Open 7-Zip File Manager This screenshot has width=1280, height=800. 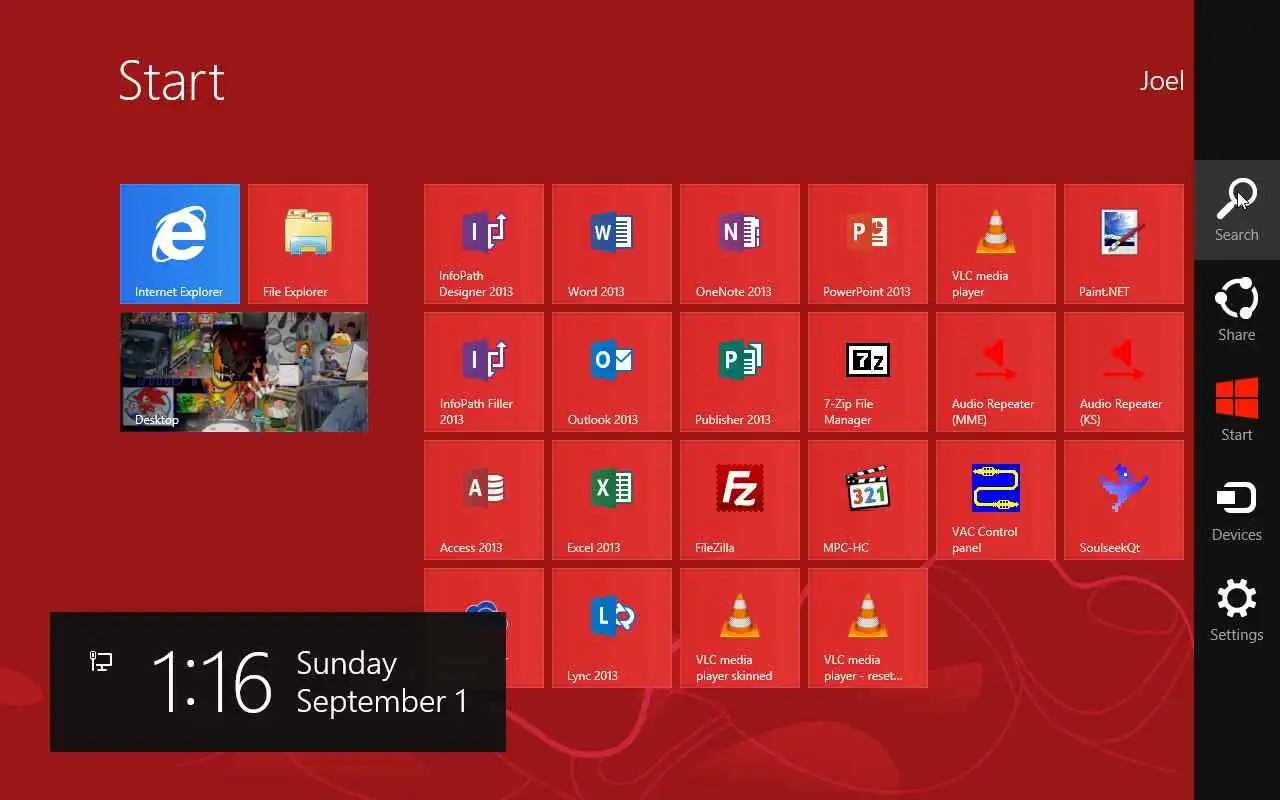pyautogui.click(x=868, y=372)
